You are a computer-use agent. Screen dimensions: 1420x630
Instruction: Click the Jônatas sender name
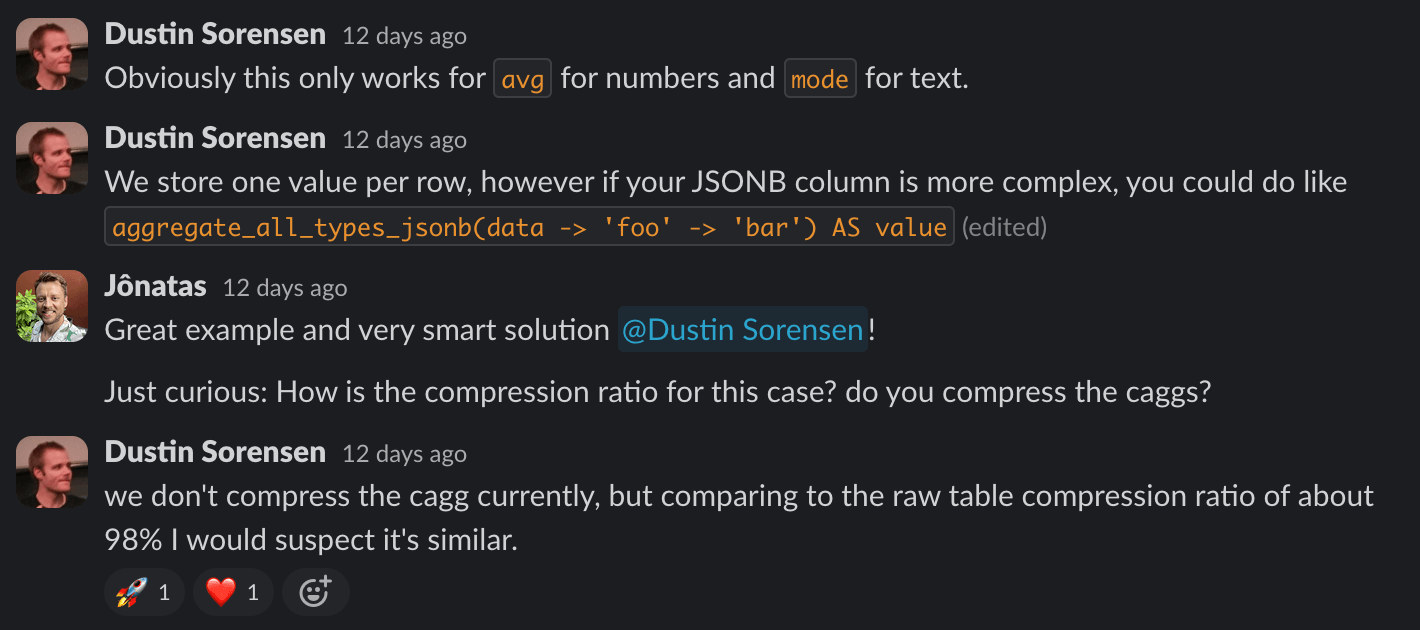[155, 287]
